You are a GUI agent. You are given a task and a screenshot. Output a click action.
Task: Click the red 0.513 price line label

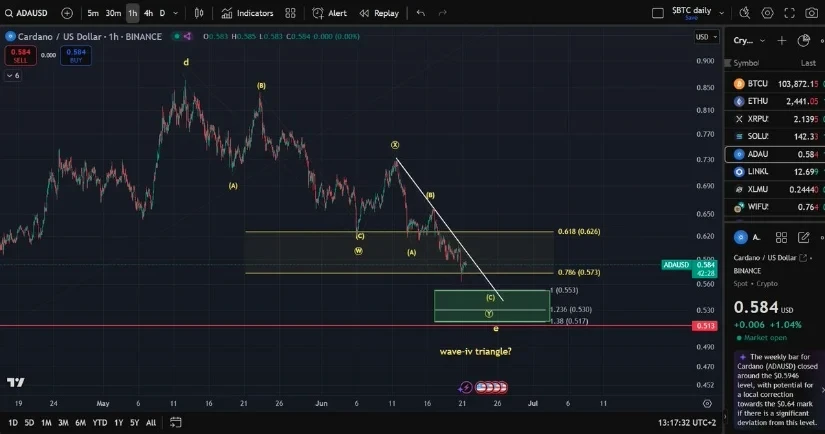705,326
